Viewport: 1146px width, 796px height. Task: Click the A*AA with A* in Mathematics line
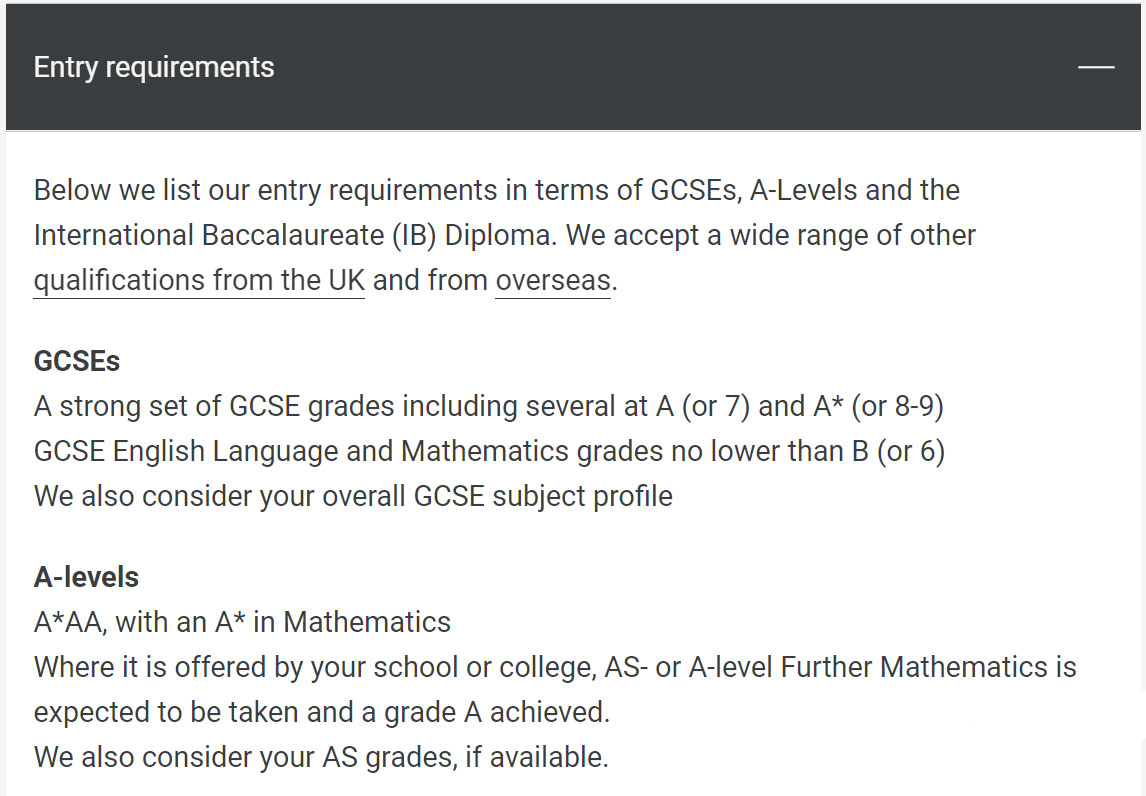(243, 622)
